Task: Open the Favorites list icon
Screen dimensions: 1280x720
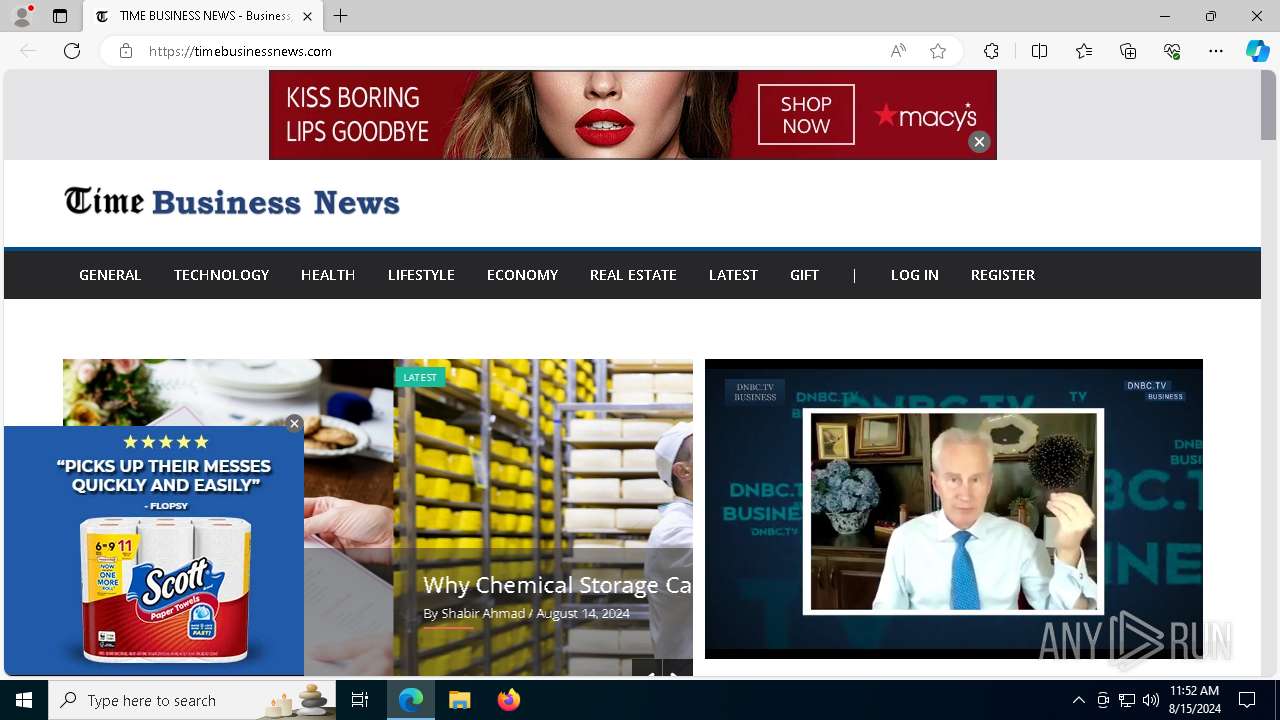Action: pyautogui.click(x=1084, y=51)
